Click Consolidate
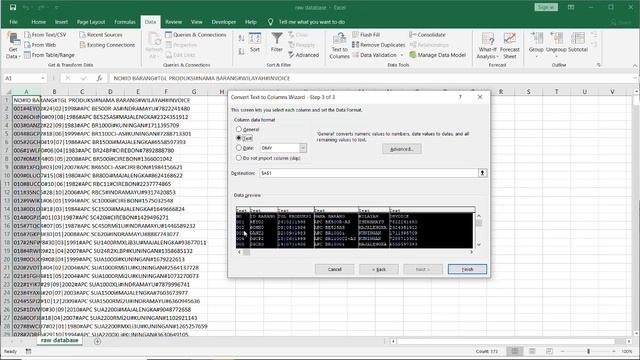This screenshot has height=360, width=640. tap(427, 35)
